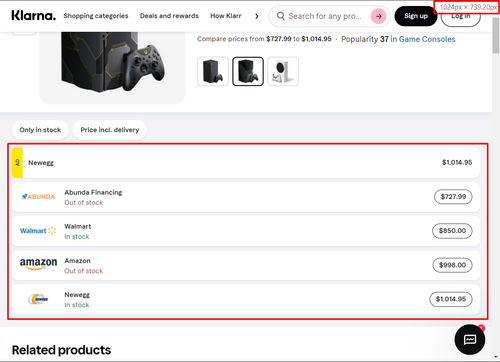The height and width of the screenshot is (362, 500).
Task: Open the in-stock Newegg offer name
Action: click(77, 295)
